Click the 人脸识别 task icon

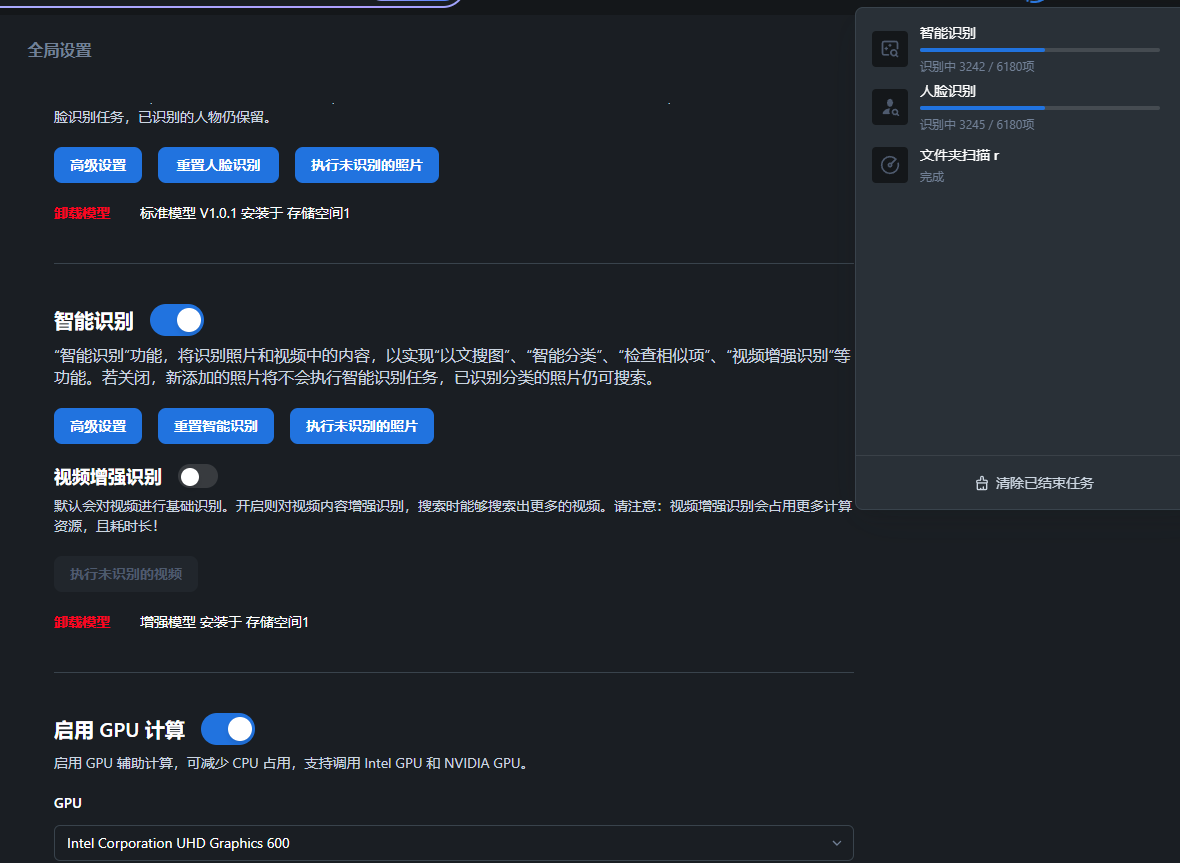click(890, 107)
